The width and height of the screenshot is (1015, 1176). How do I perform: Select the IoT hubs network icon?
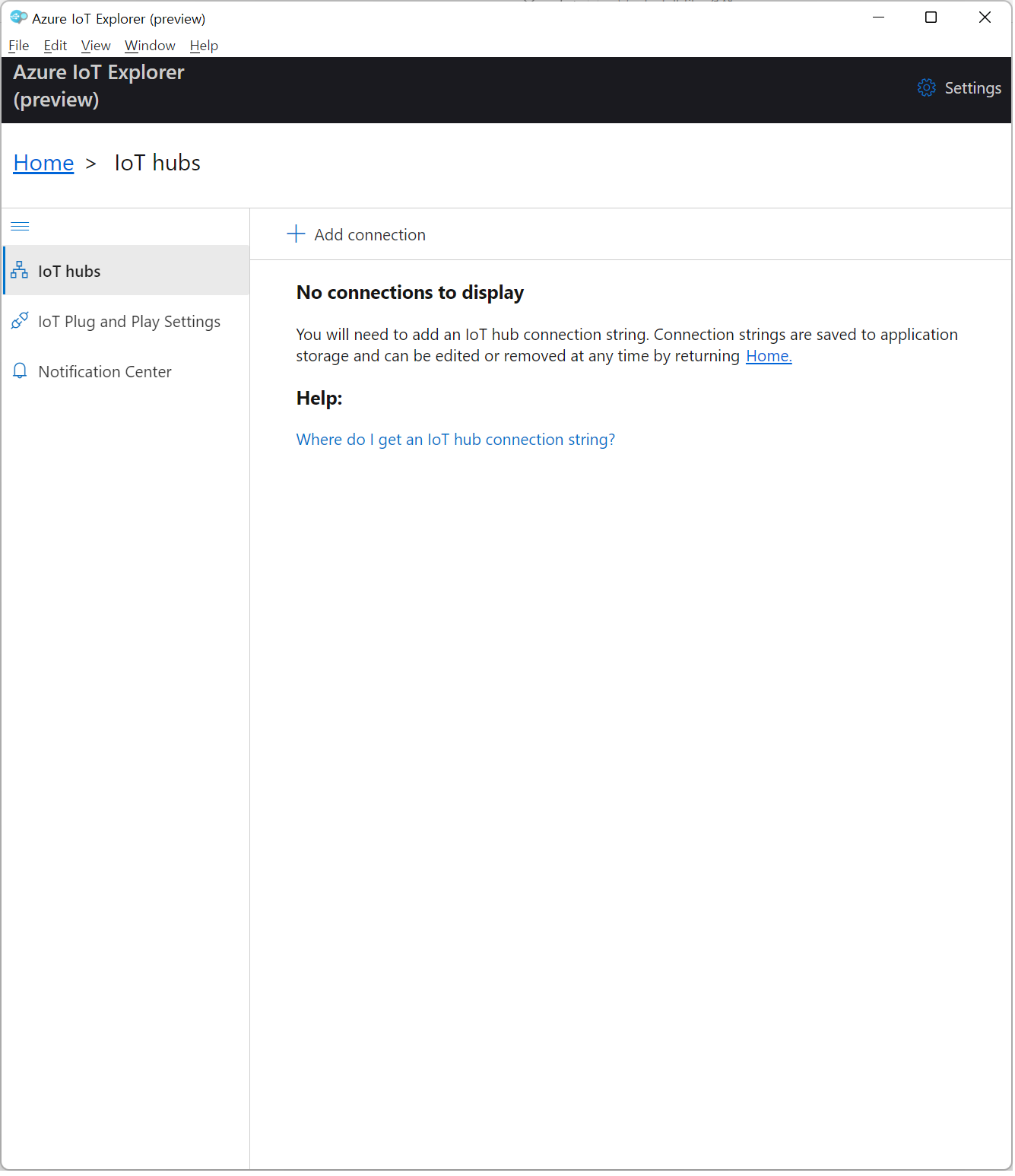20,270
